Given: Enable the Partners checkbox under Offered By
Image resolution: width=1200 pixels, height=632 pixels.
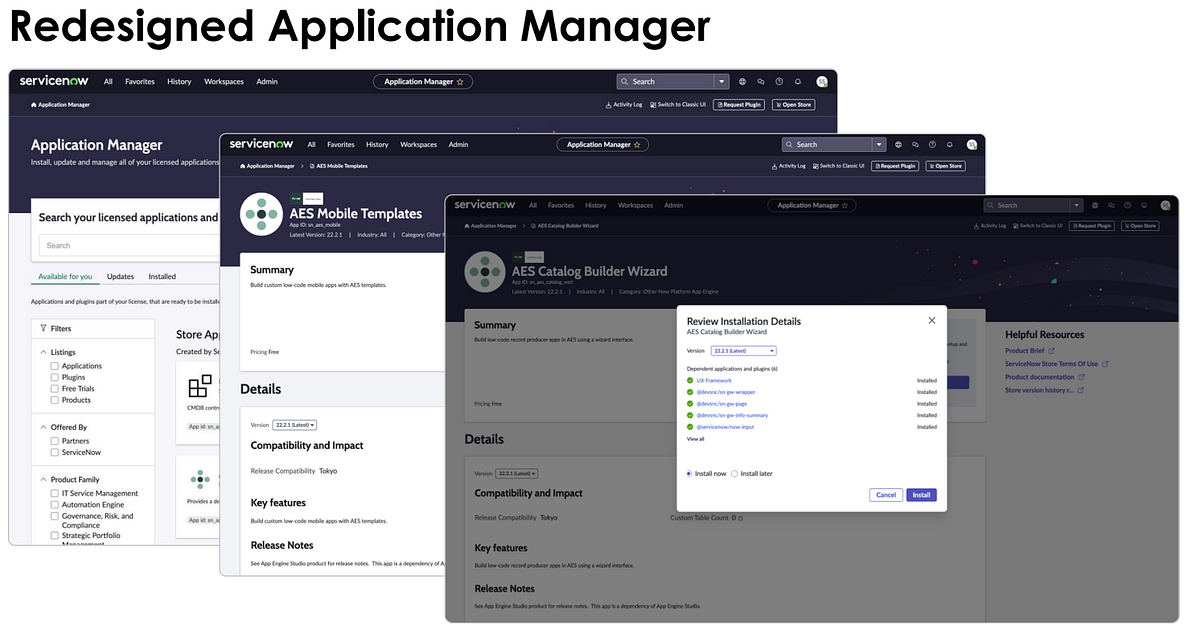Looking at the screenshot, I should point(53,441).
